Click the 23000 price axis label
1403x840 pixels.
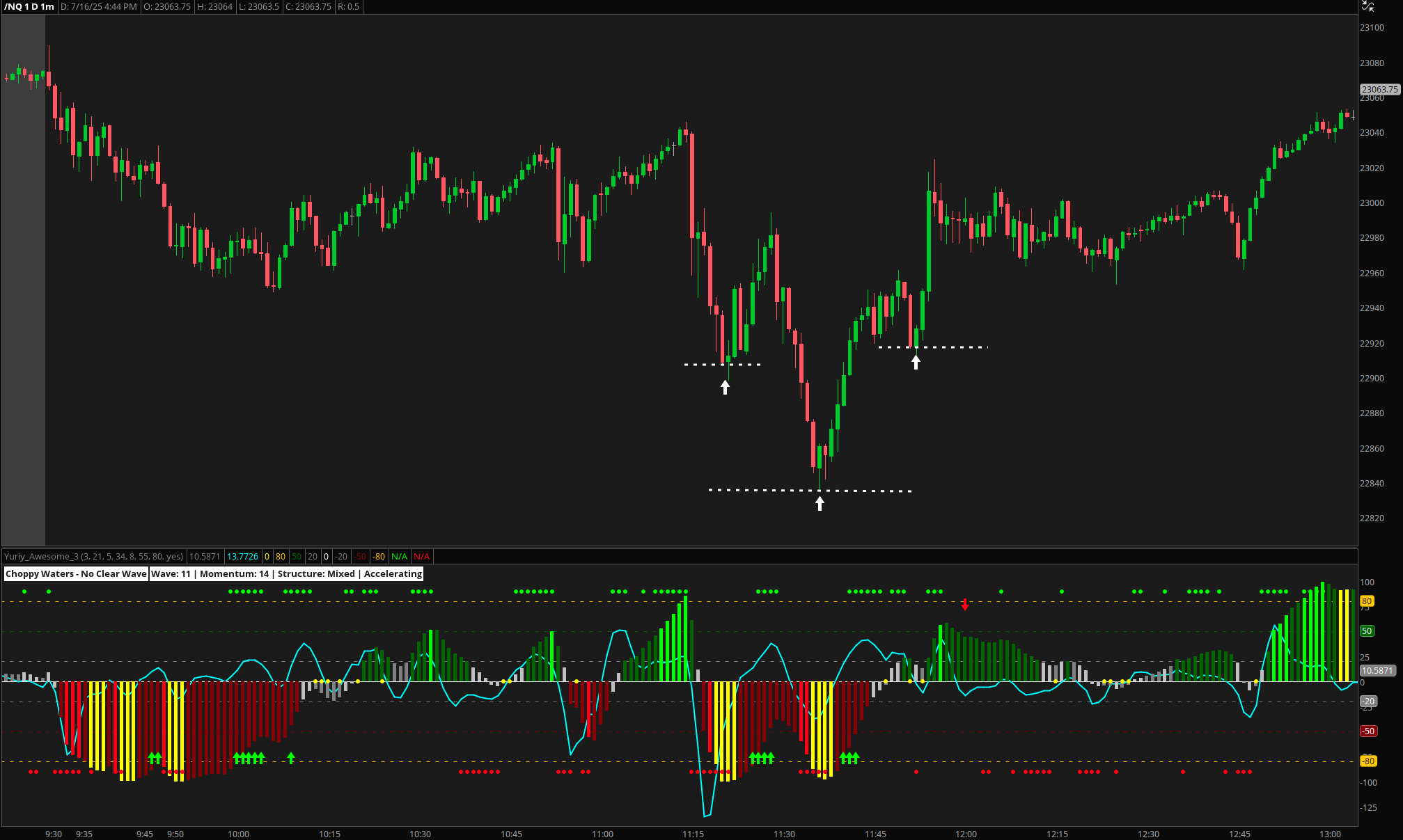click(x=1372, y=203)
